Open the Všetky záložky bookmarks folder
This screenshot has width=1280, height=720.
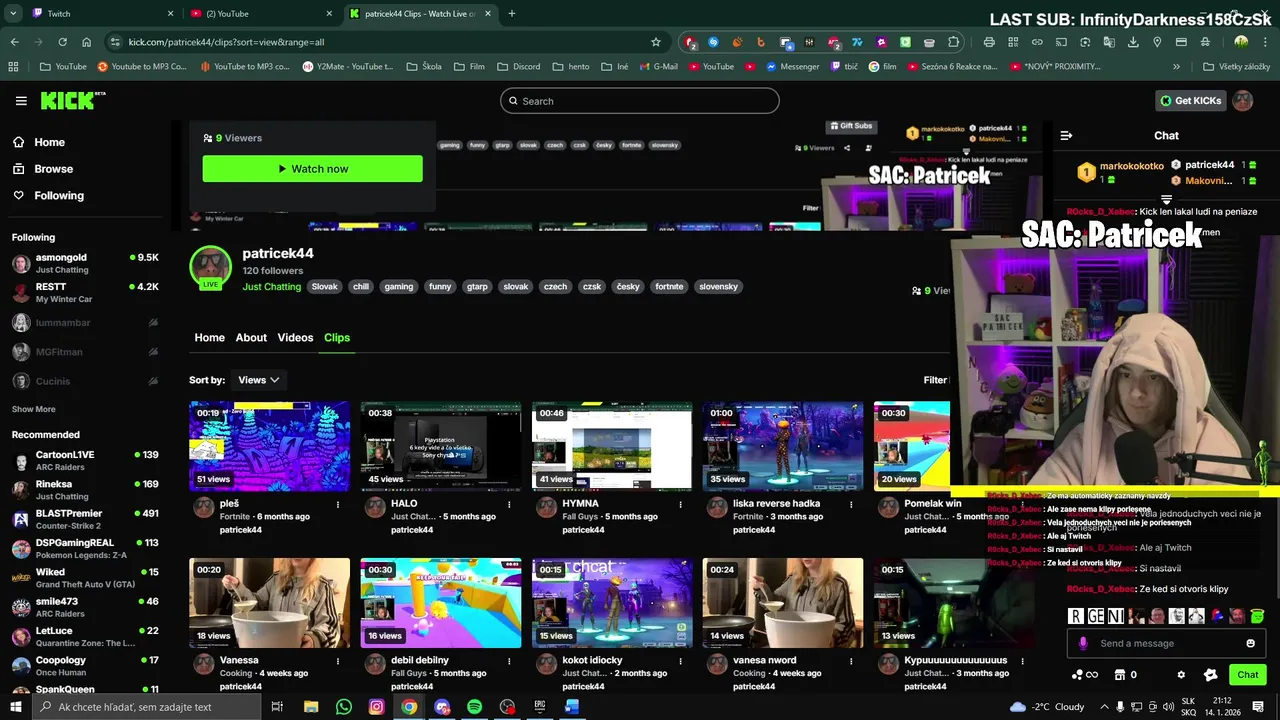pos(1236,67)
